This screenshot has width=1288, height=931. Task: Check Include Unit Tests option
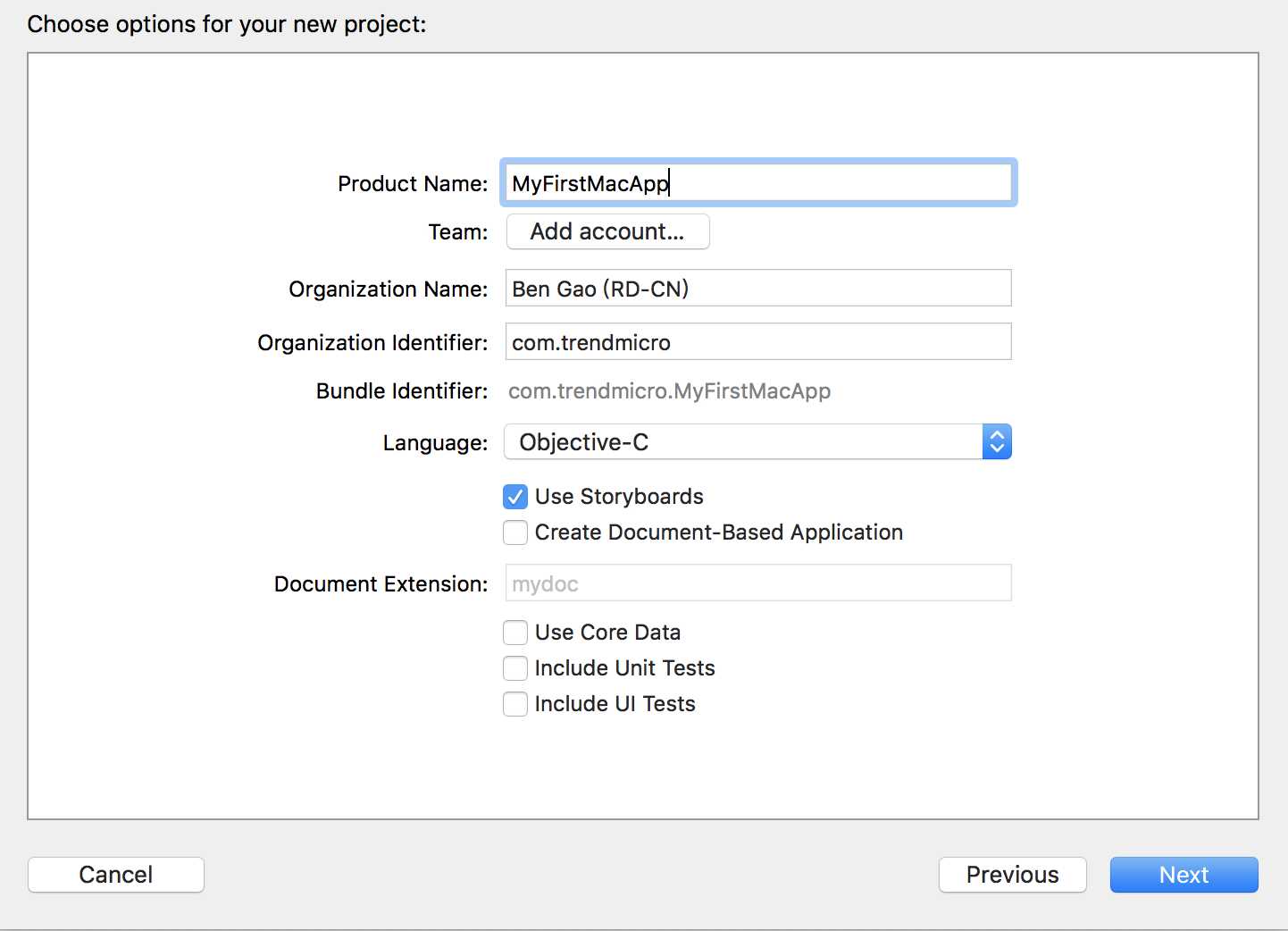[x=515, y=668]
